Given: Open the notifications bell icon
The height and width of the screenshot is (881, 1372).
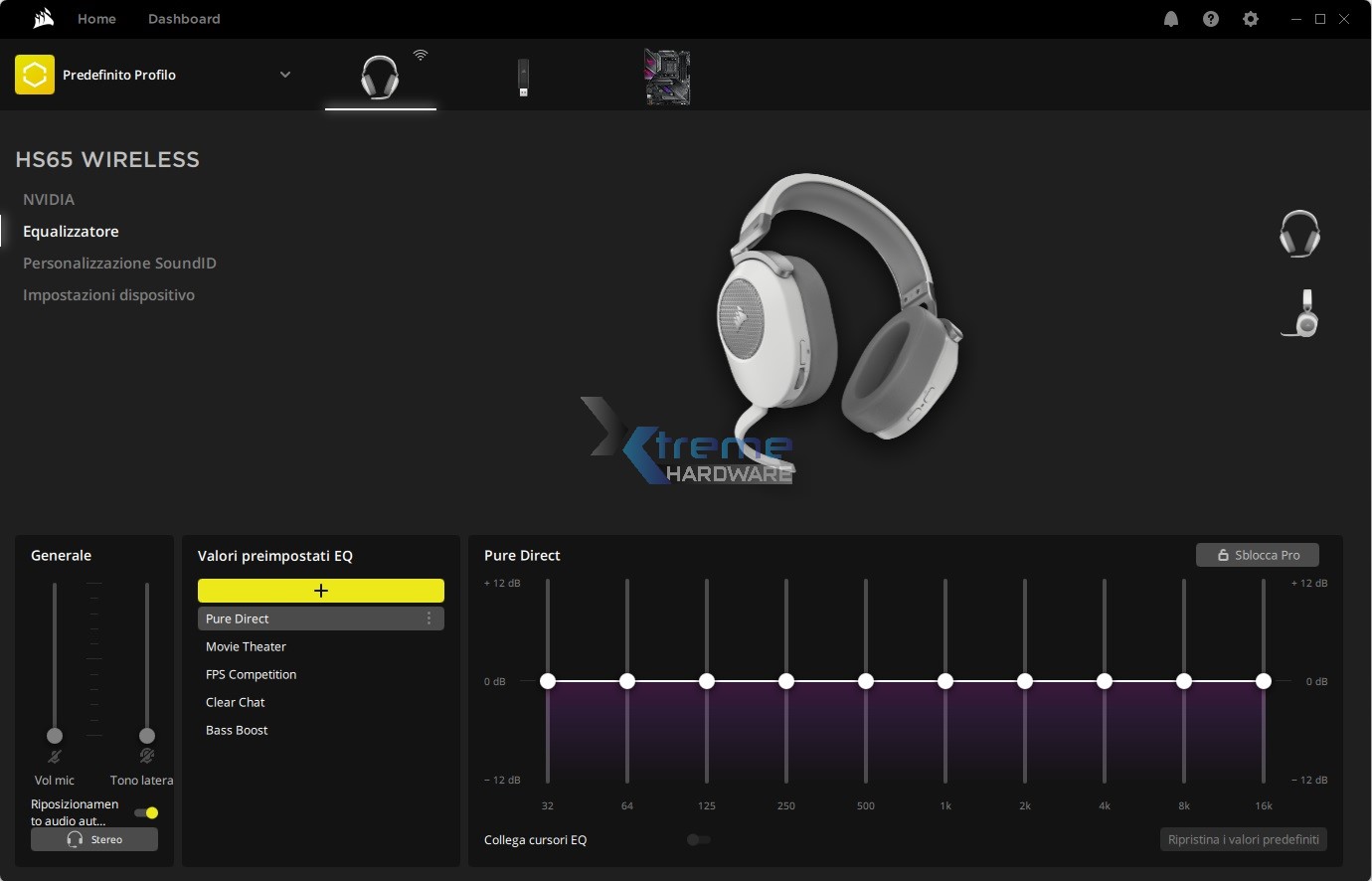Looking at the screenshot, I should coord(1171,19).
